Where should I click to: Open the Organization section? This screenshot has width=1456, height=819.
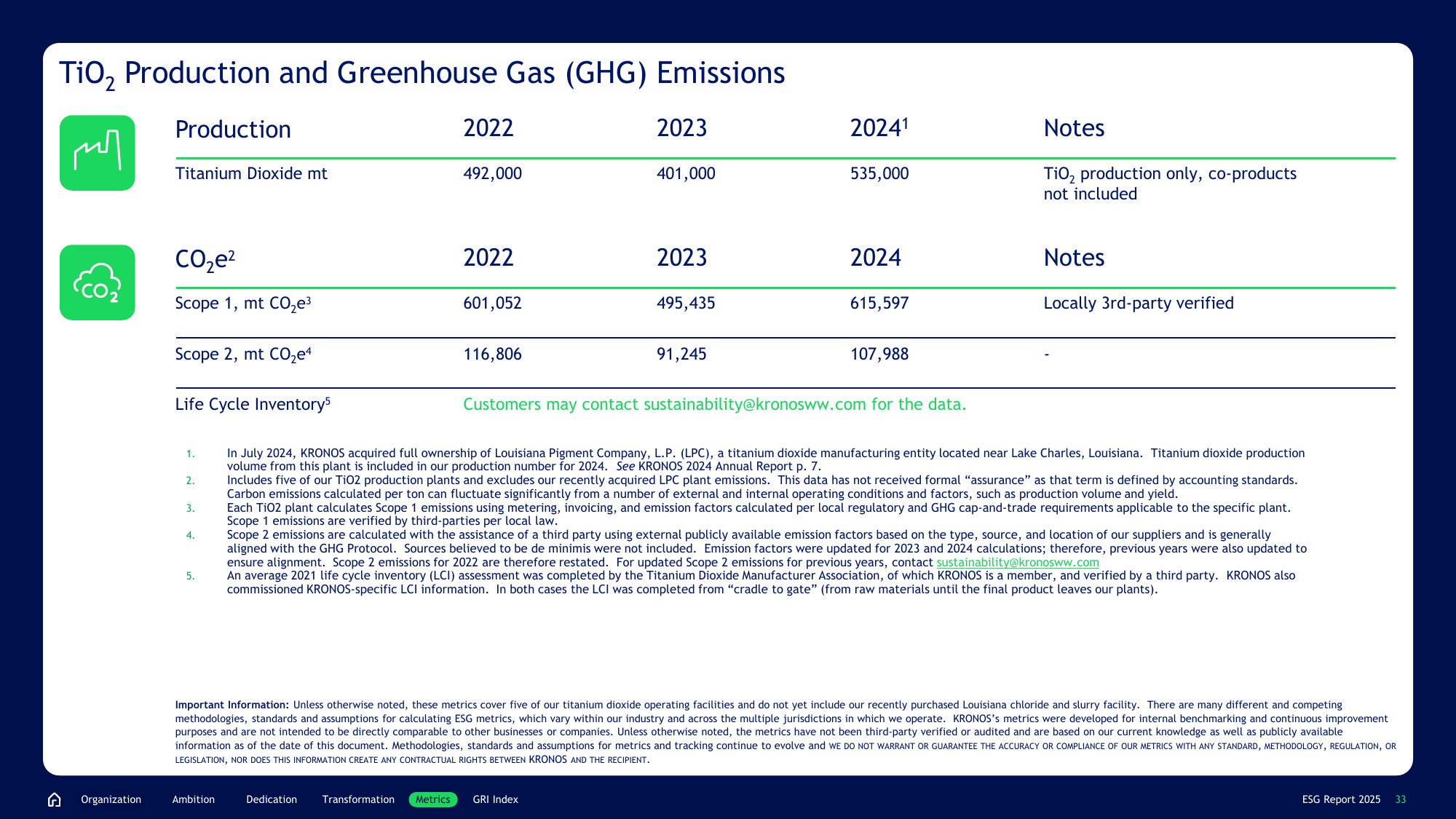pyautogui.click(x=111, y=799)
